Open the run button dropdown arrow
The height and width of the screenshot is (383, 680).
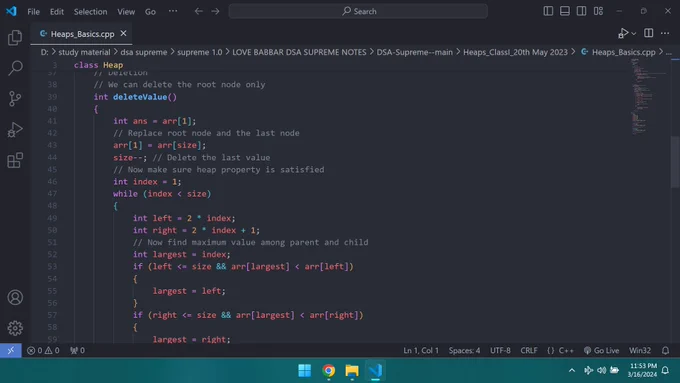tap(634, 34)
